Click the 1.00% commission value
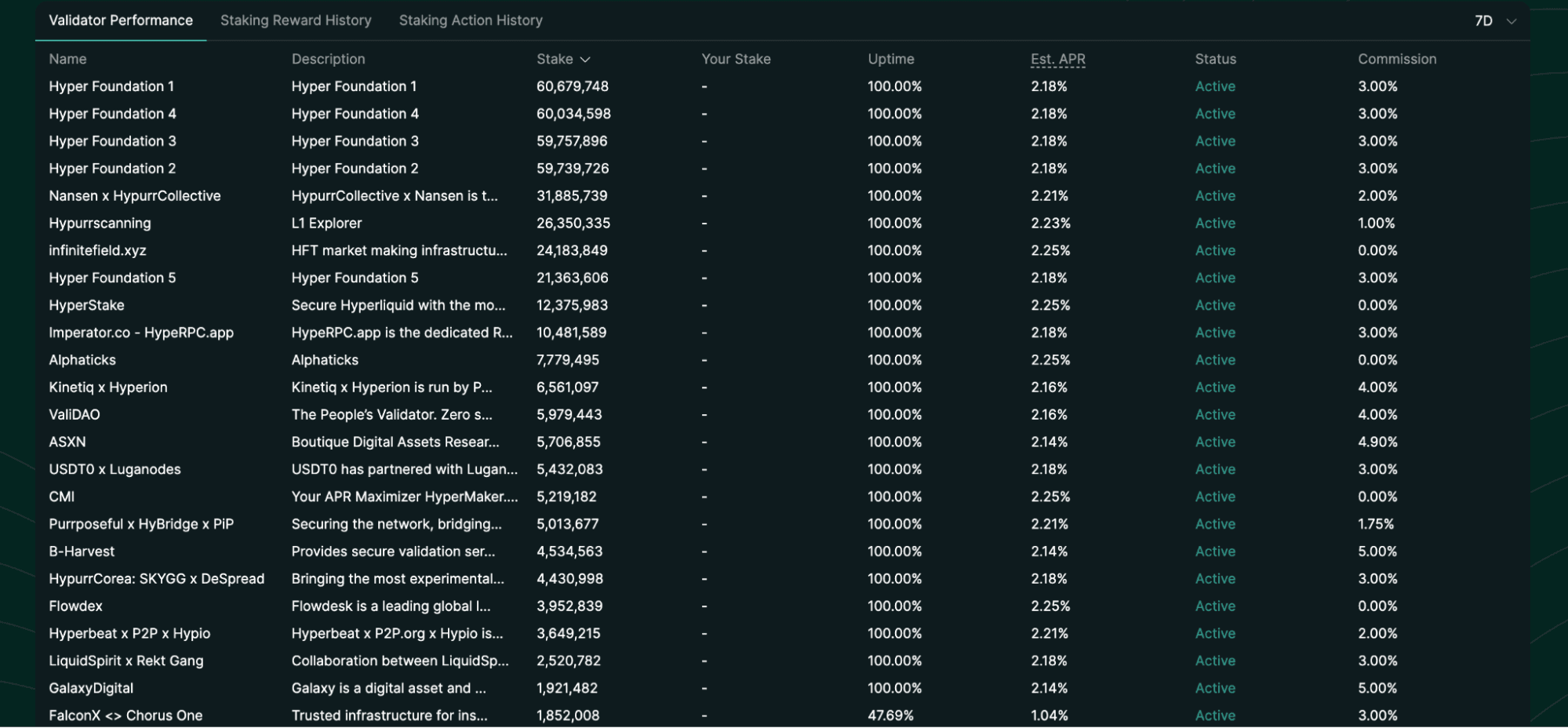This screenshot has height=728, width=1568. click(x=1377, y=224)
